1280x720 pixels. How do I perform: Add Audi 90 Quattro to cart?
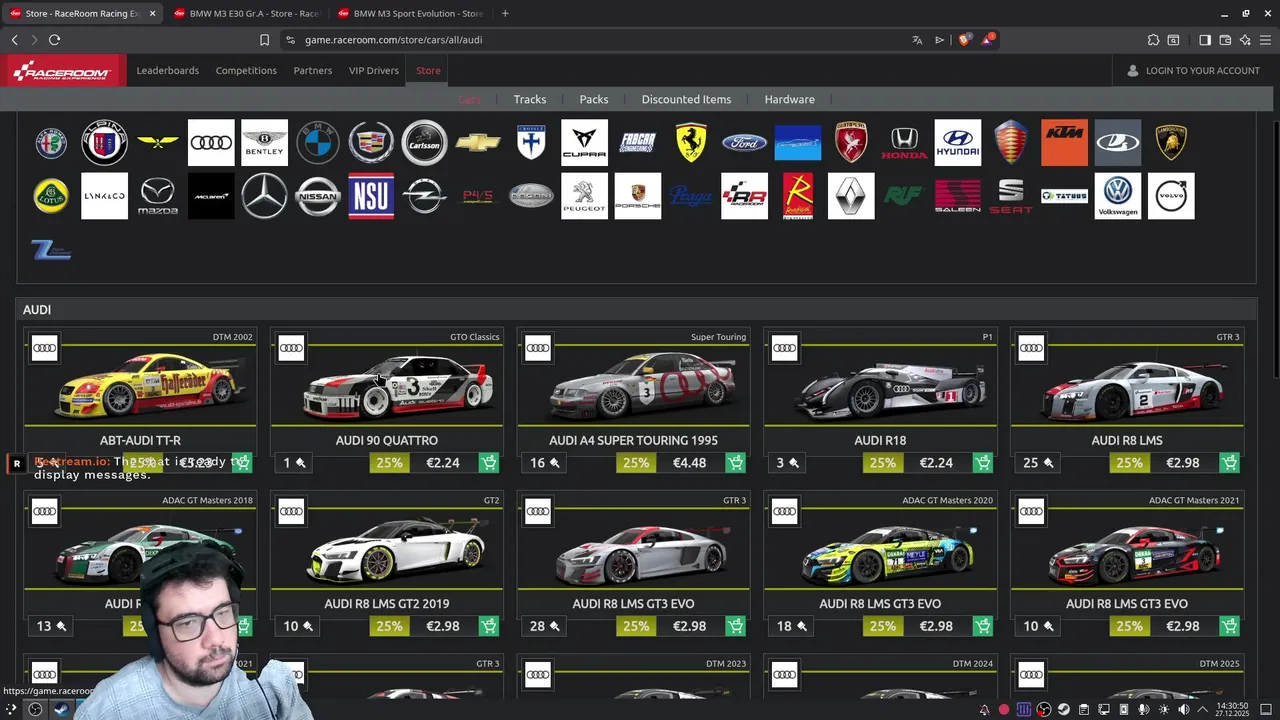pyautogui.click(x=489, y=463)
